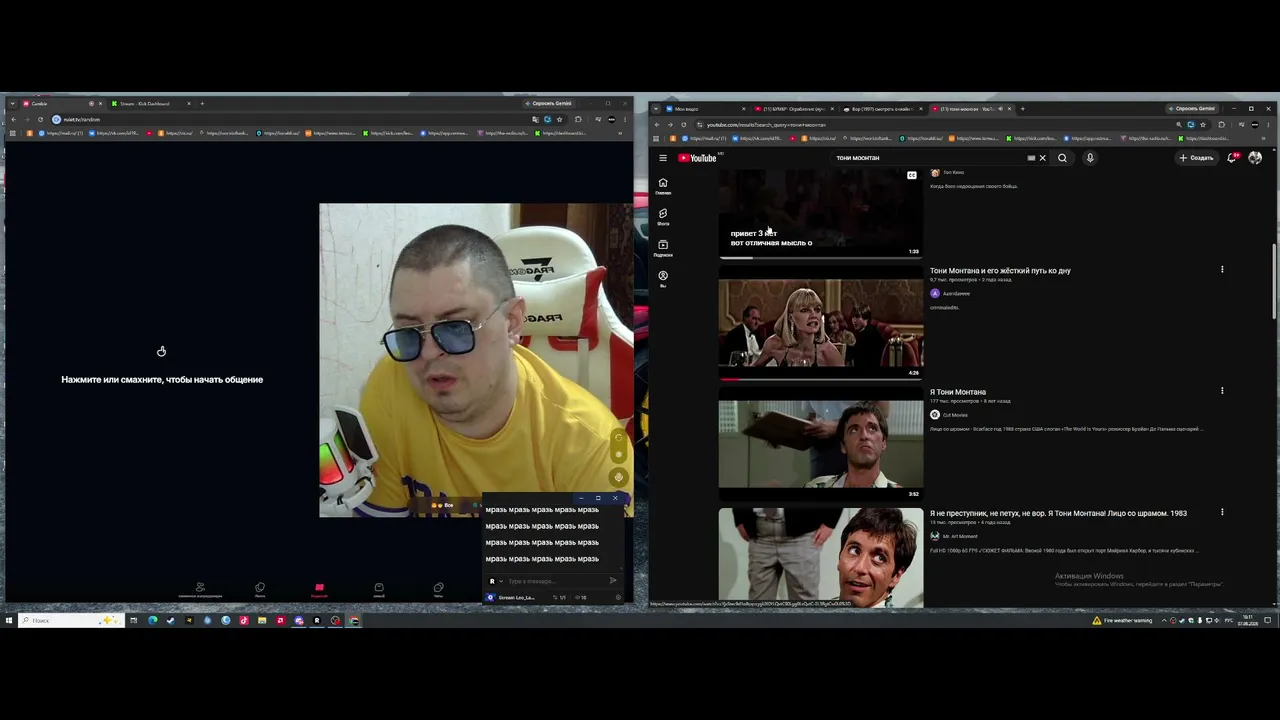The width and height of the screenshot is (1280, 720).
Task: Open Steam from the taskbar
Action: [170, 621]
